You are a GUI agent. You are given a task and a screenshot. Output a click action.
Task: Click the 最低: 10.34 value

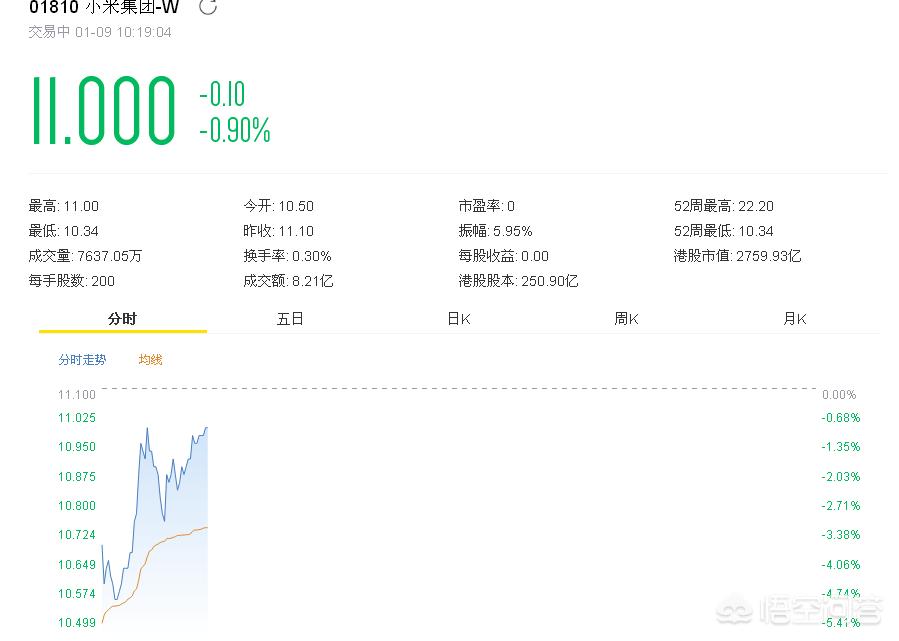click(64, 231)
